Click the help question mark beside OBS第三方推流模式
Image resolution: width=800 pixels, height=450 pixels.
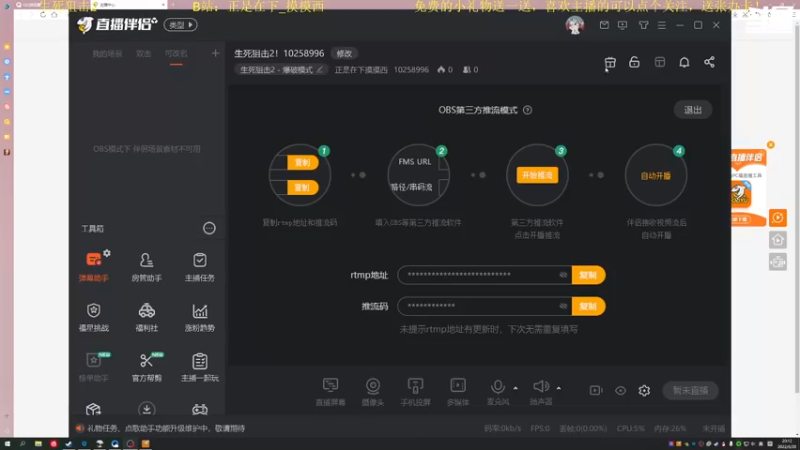(x=528, y=110)
